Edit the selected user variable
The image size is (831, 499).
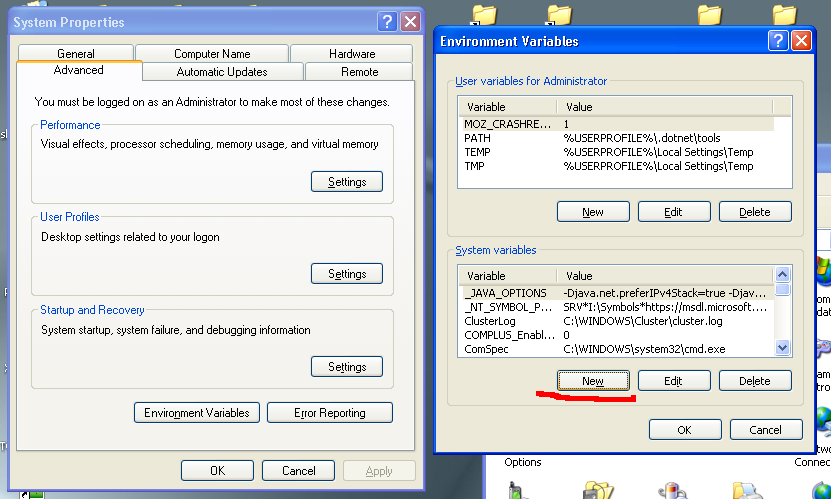click(674, 212)
